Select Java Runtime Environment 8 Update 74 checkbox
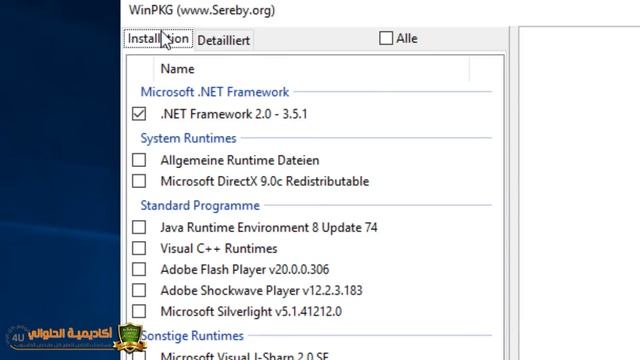Viewport: 640px width, 360px height. (x=139, y=227)
